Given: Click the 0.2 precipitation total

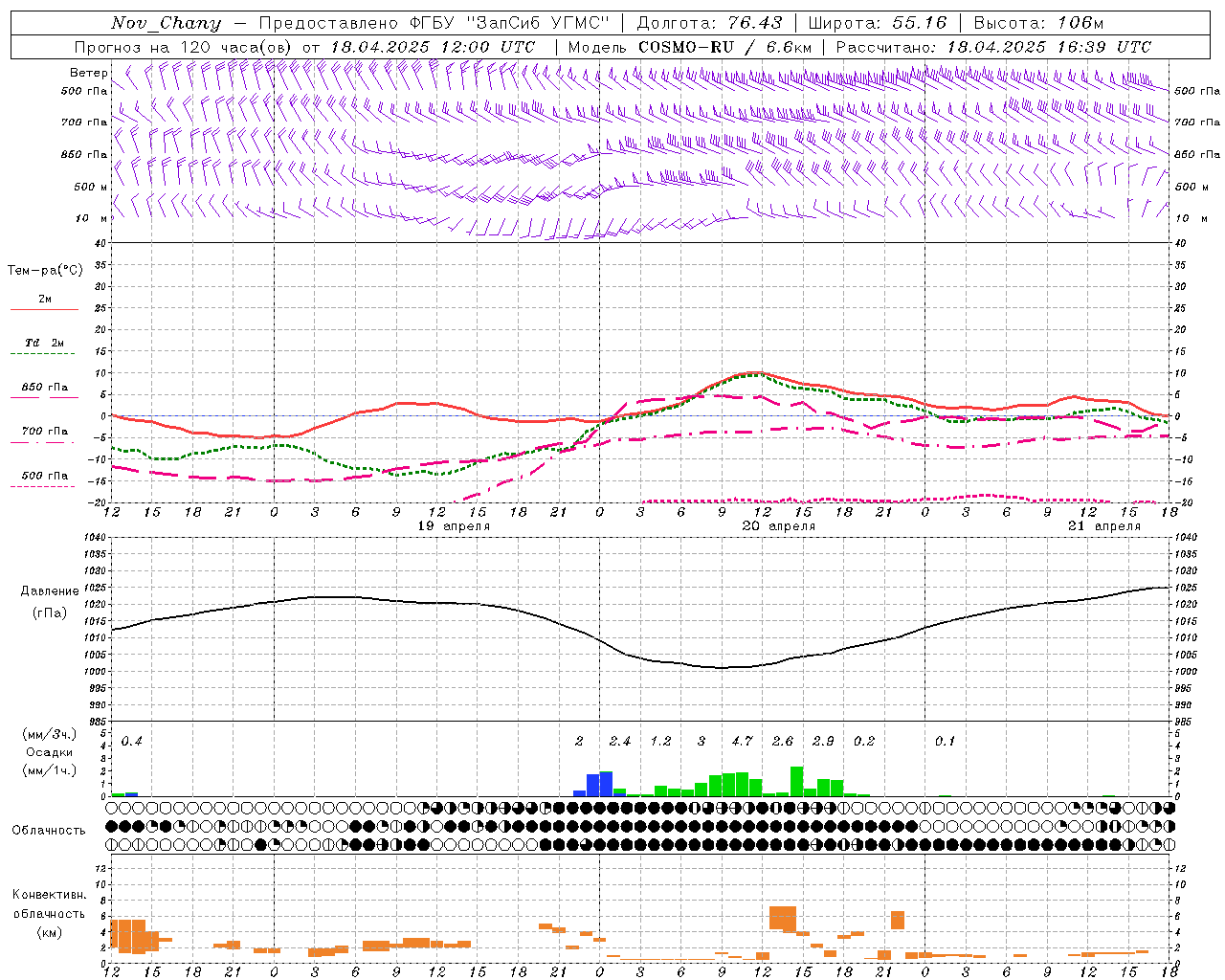Looking at the screenshot, I should click(864, 742).
